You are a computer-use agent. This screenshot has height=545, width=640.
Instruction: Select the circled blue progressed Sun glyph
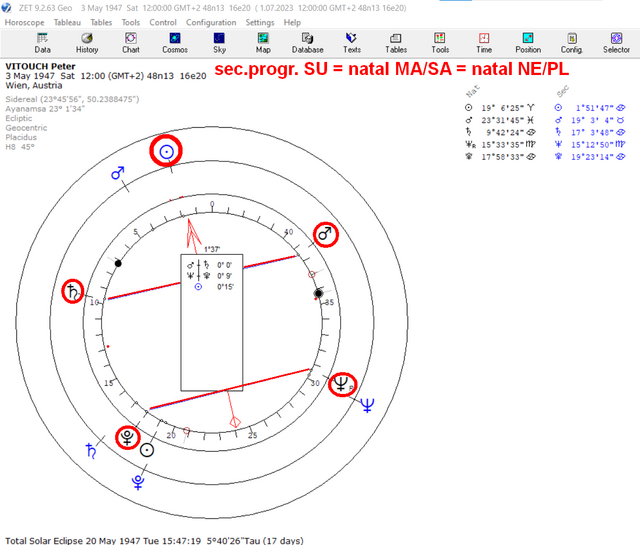[166, 151]
